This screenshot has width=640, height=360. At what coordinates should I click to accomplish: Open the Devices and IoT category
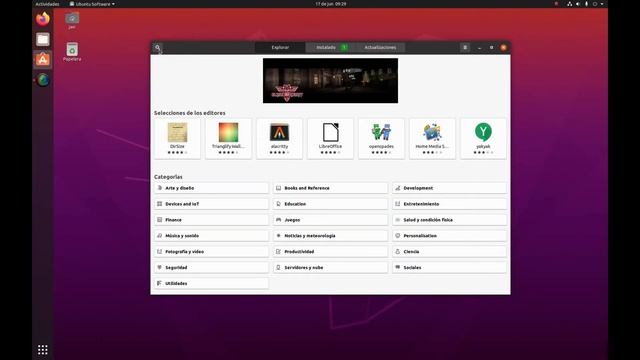(211, 204)
